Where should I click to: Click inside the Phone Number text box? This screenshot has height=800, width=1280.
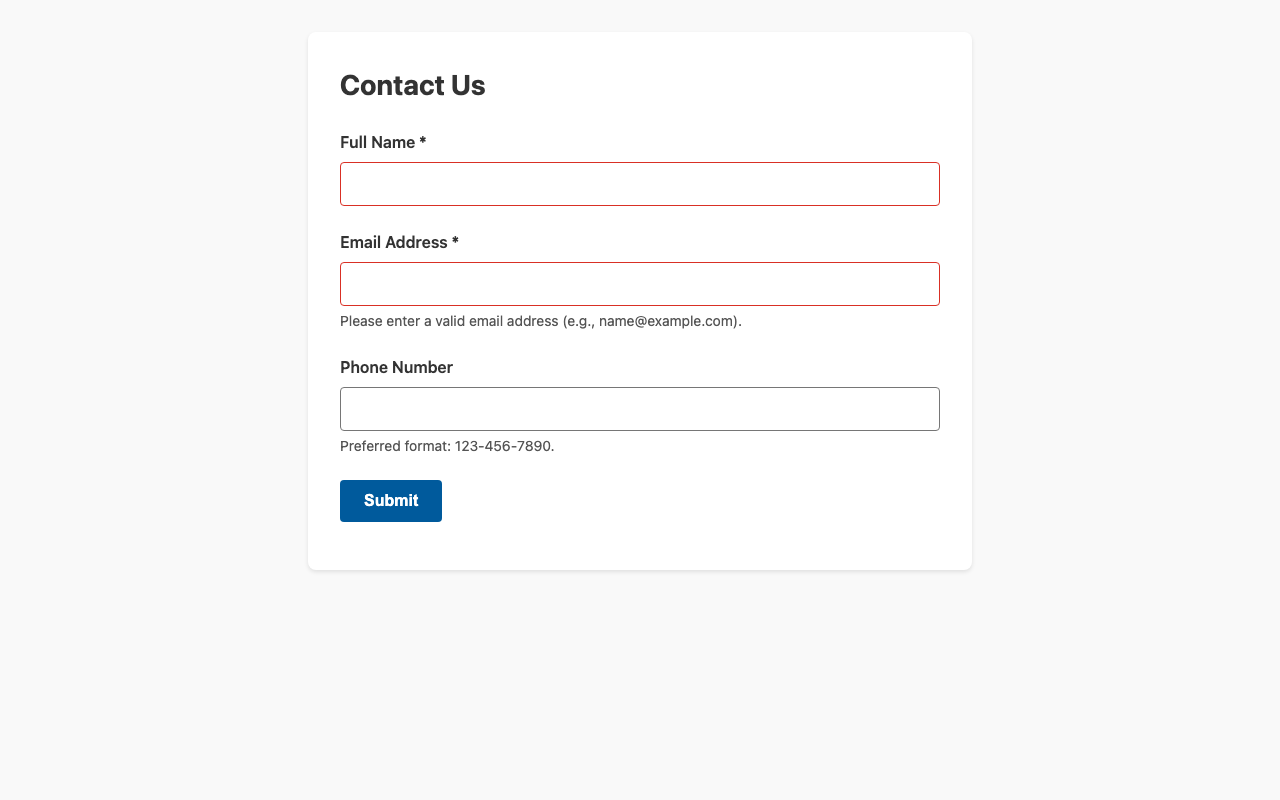tap(640, 409)
